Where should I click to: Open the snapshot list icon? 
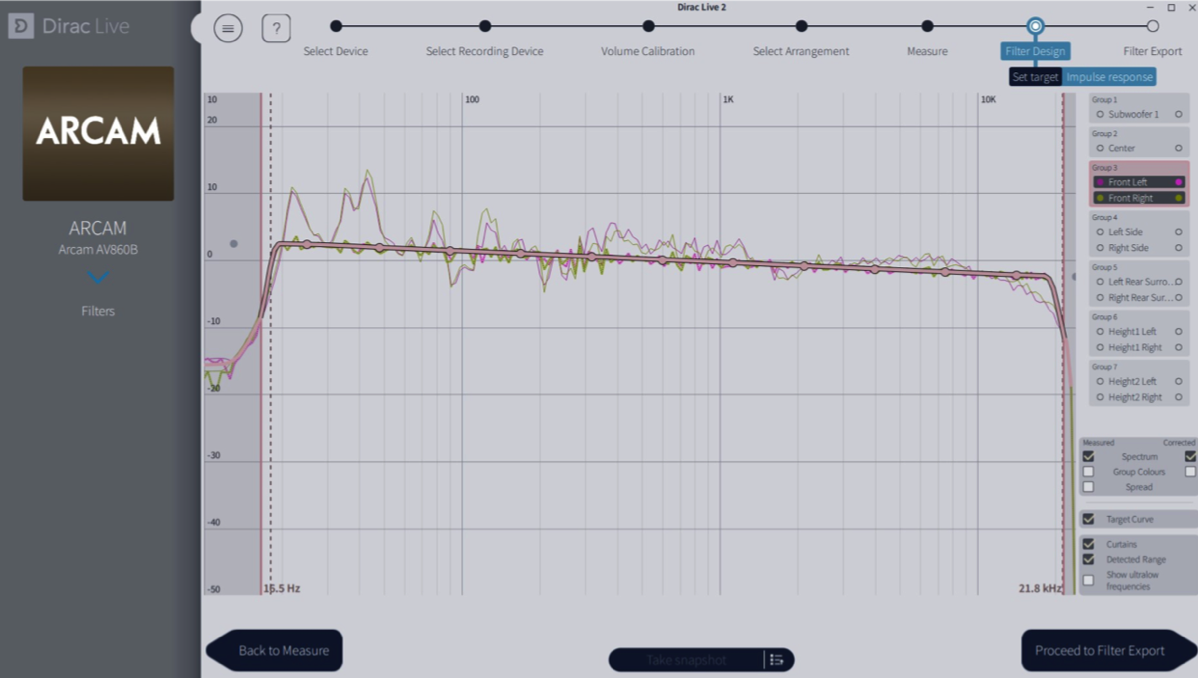(x=776, y=660)
